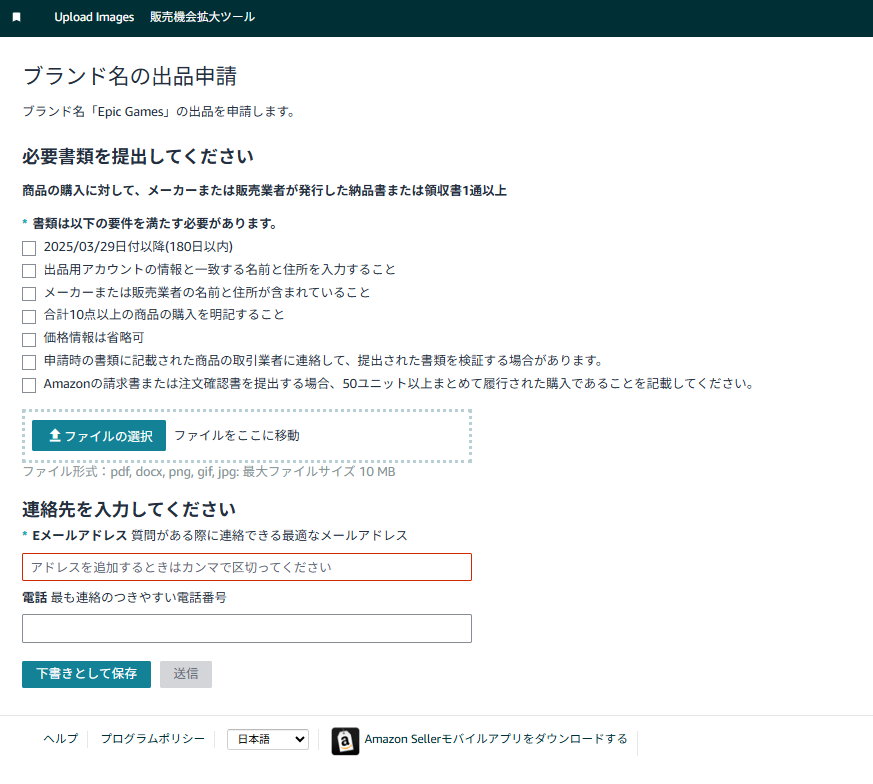The image size is (873, 784).
Task: Open 販売機会拡大ツール menu item
Action: tap(202, 18)
